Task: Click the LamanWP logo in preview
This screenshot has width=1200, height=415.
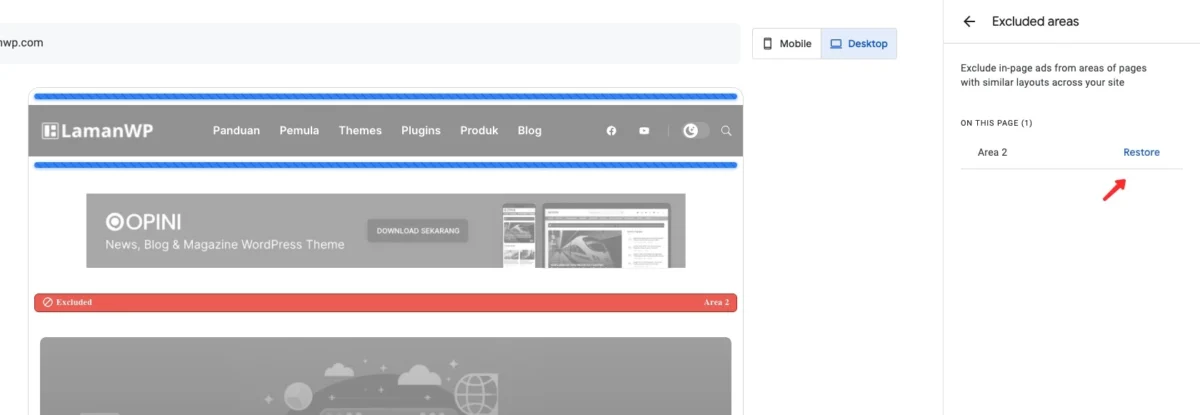Action: [x=97, y=131]
